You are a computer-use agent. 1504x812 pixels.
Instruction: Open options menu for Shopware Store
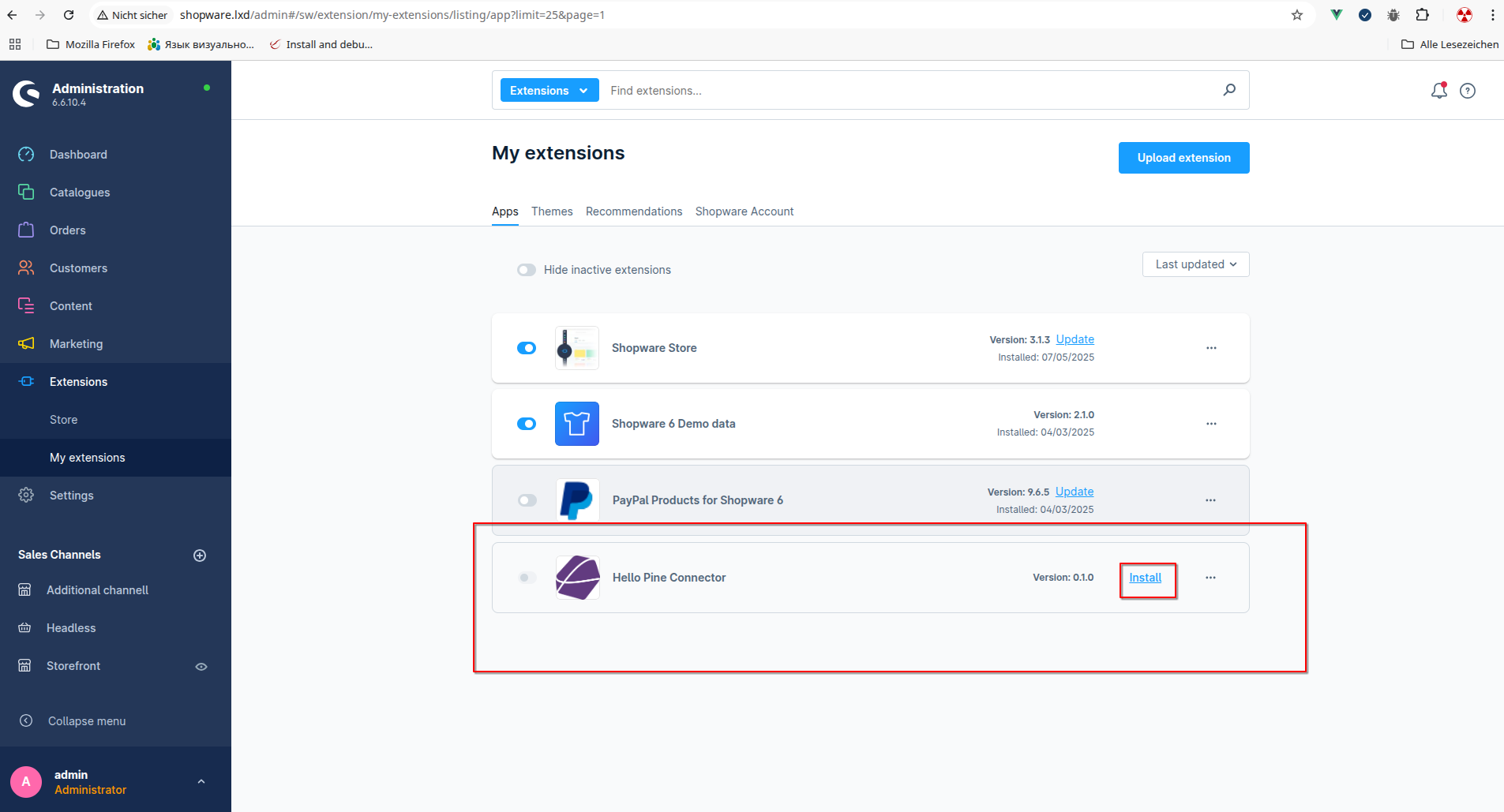(x=1211, y=348)
